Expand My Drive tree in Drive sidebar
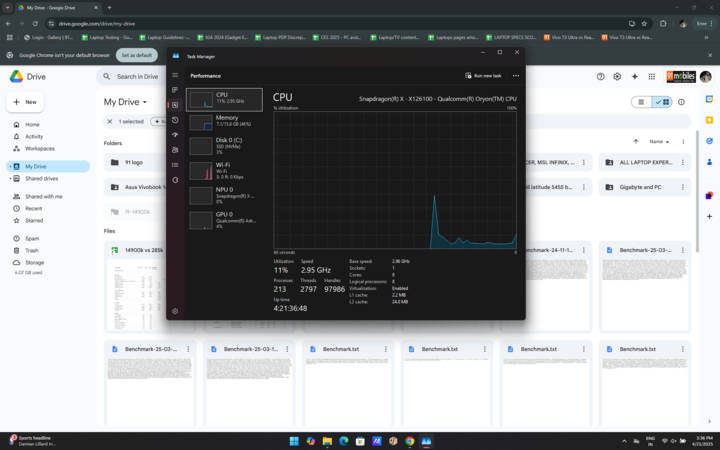Image resolution: width=720 pixels, height=450 pixels. (10, 166)
